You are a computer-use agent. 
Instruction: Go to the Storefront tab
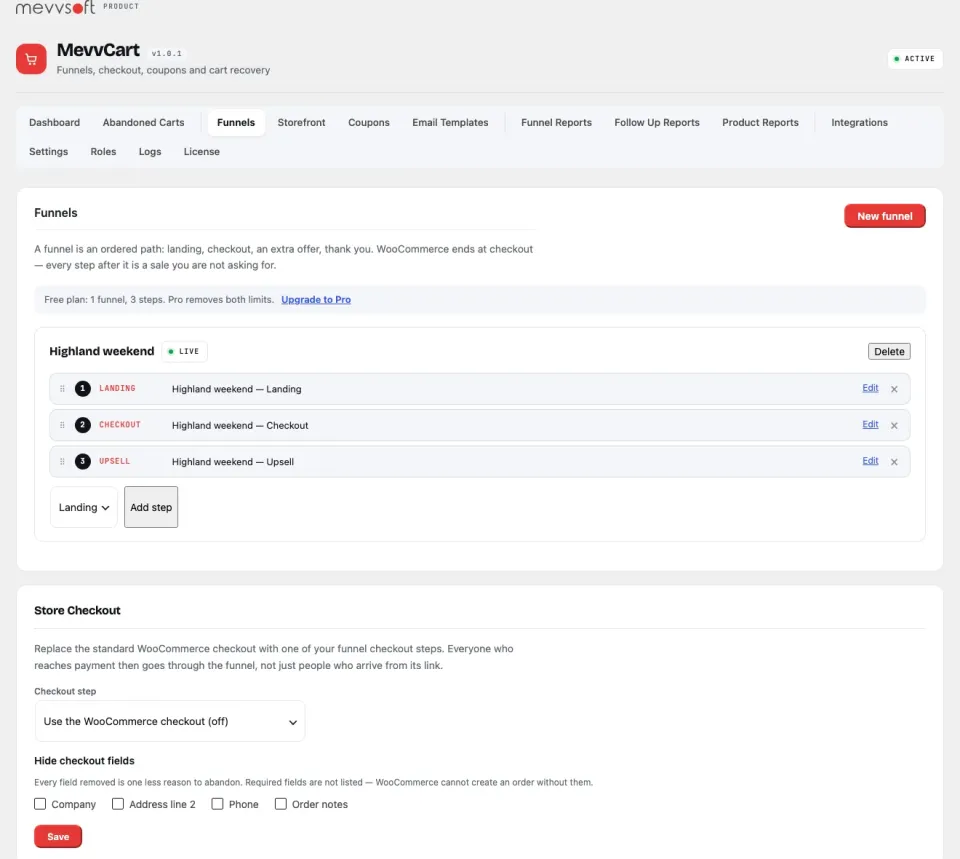pos(301,122)
